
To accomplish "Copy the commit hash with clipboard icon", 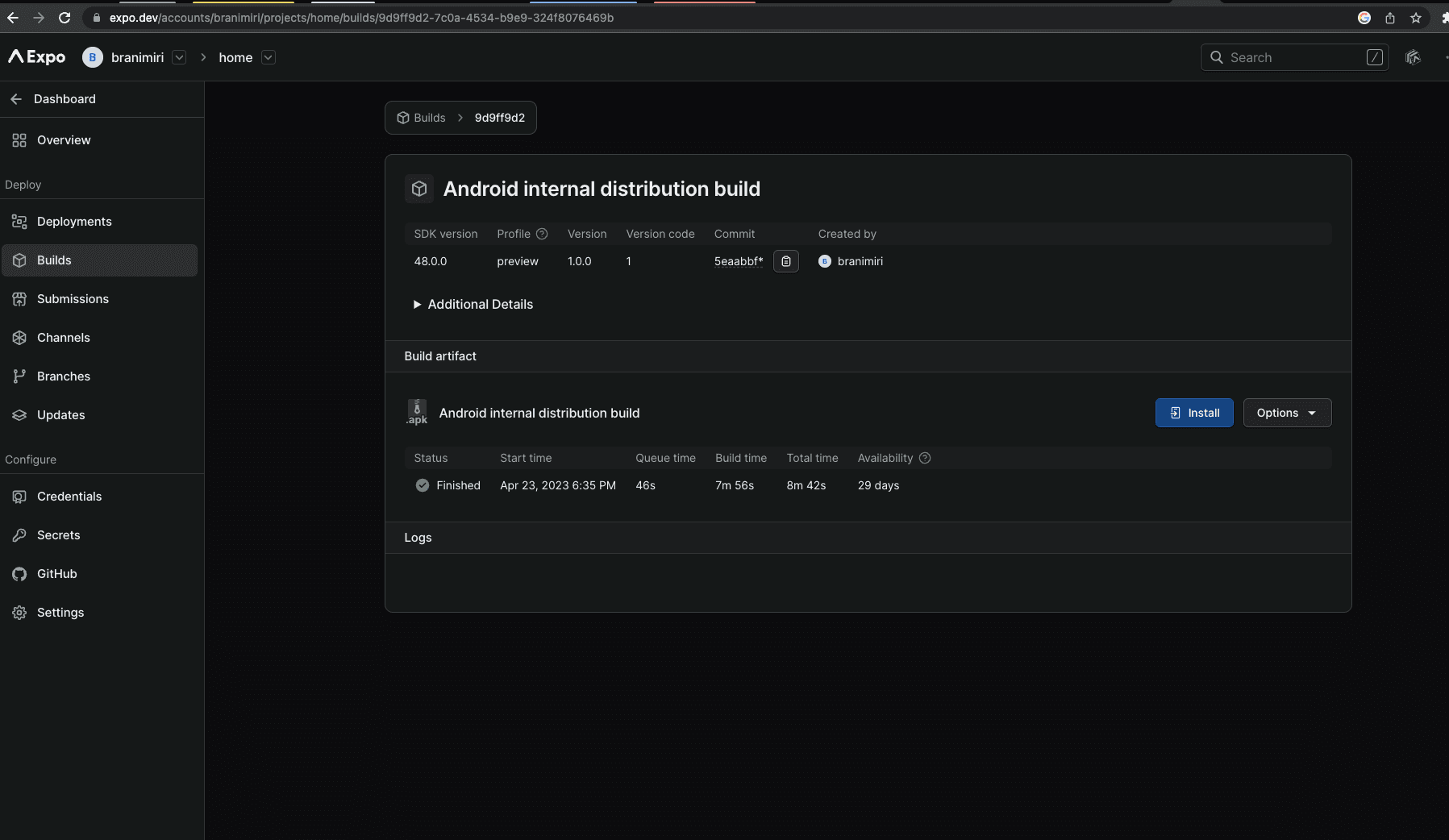I will click(x=785, y=261).
